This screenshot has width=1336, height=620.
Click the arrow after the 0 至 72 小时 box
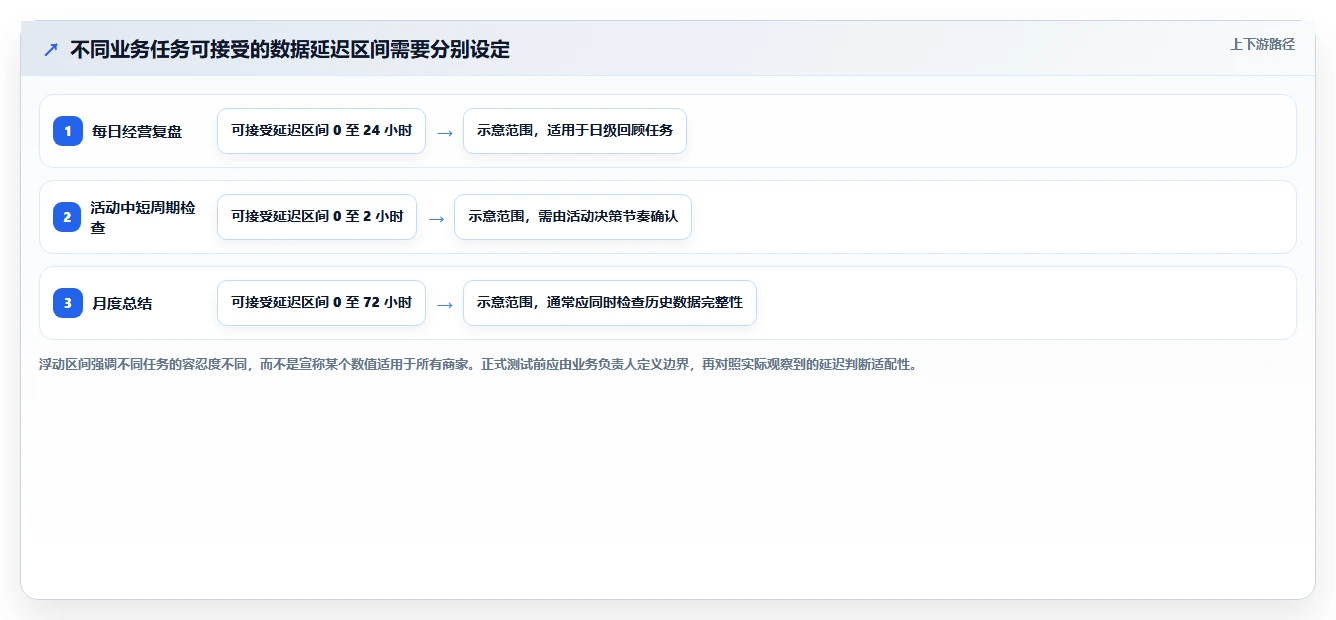445,304
